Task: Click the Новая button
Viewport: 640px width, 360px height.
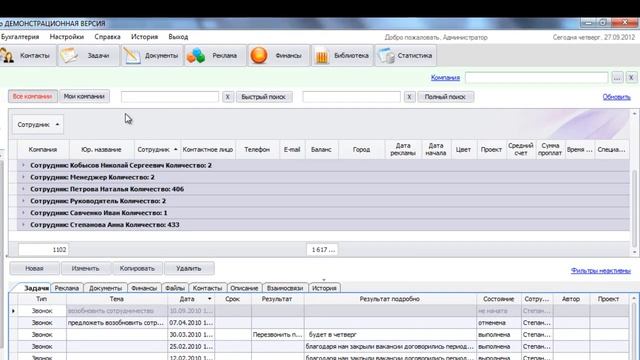Action: point(34,268)
